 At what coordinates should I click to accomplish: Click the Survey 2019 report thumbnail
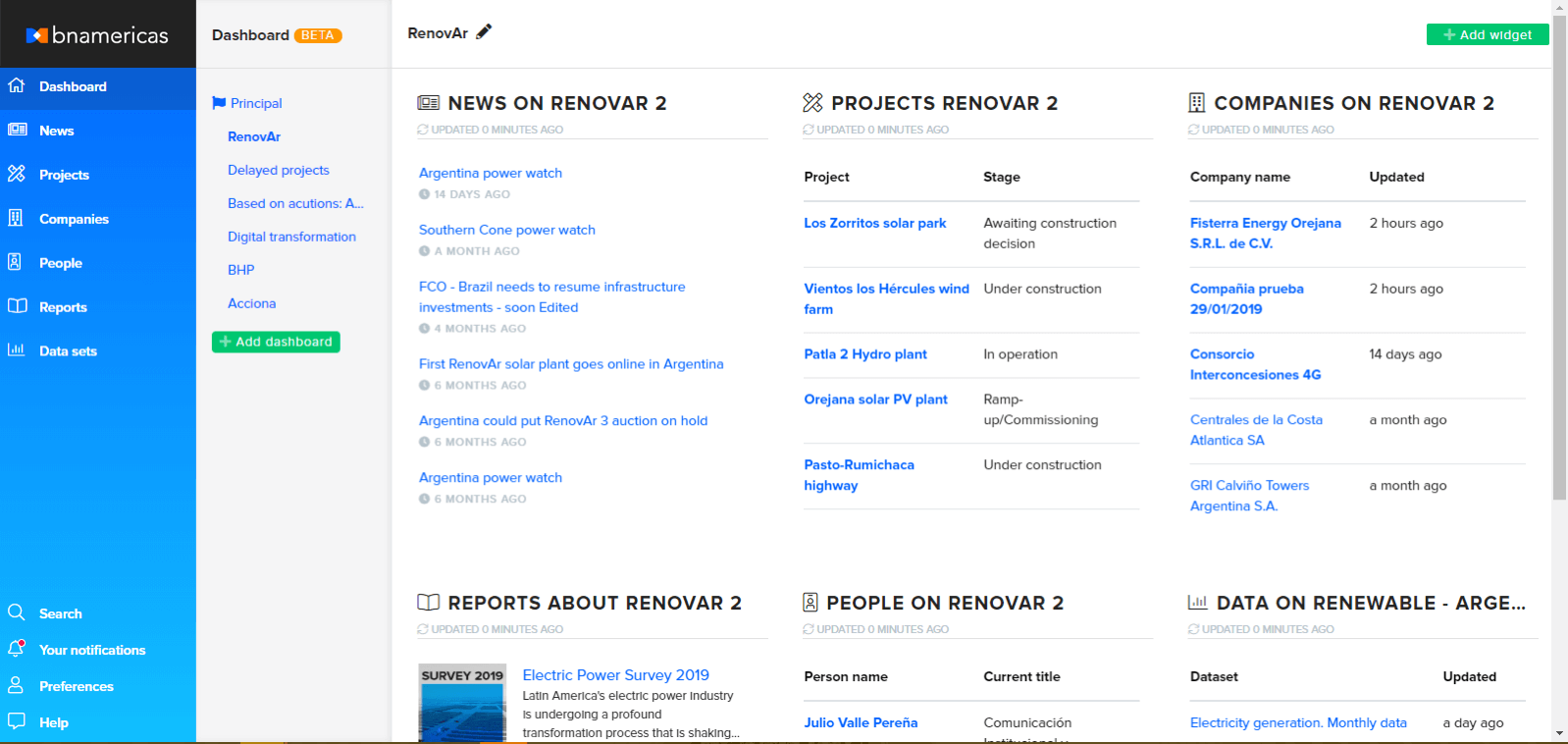[462, 704]
